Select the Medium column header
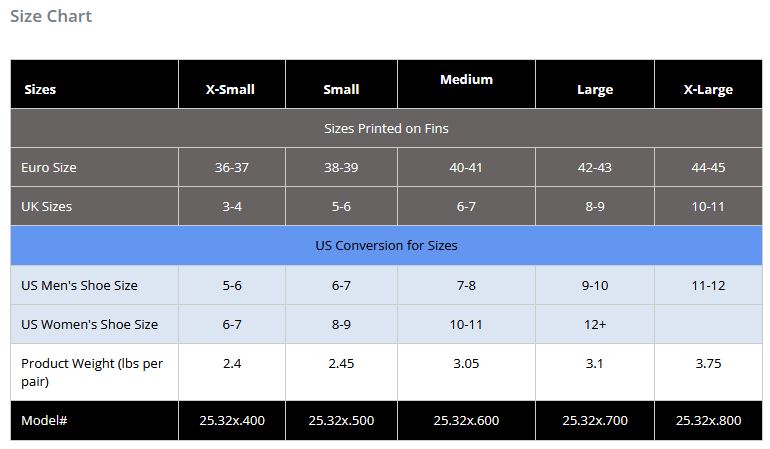Viewport: 770px width, 449px height. coord(466,80)
